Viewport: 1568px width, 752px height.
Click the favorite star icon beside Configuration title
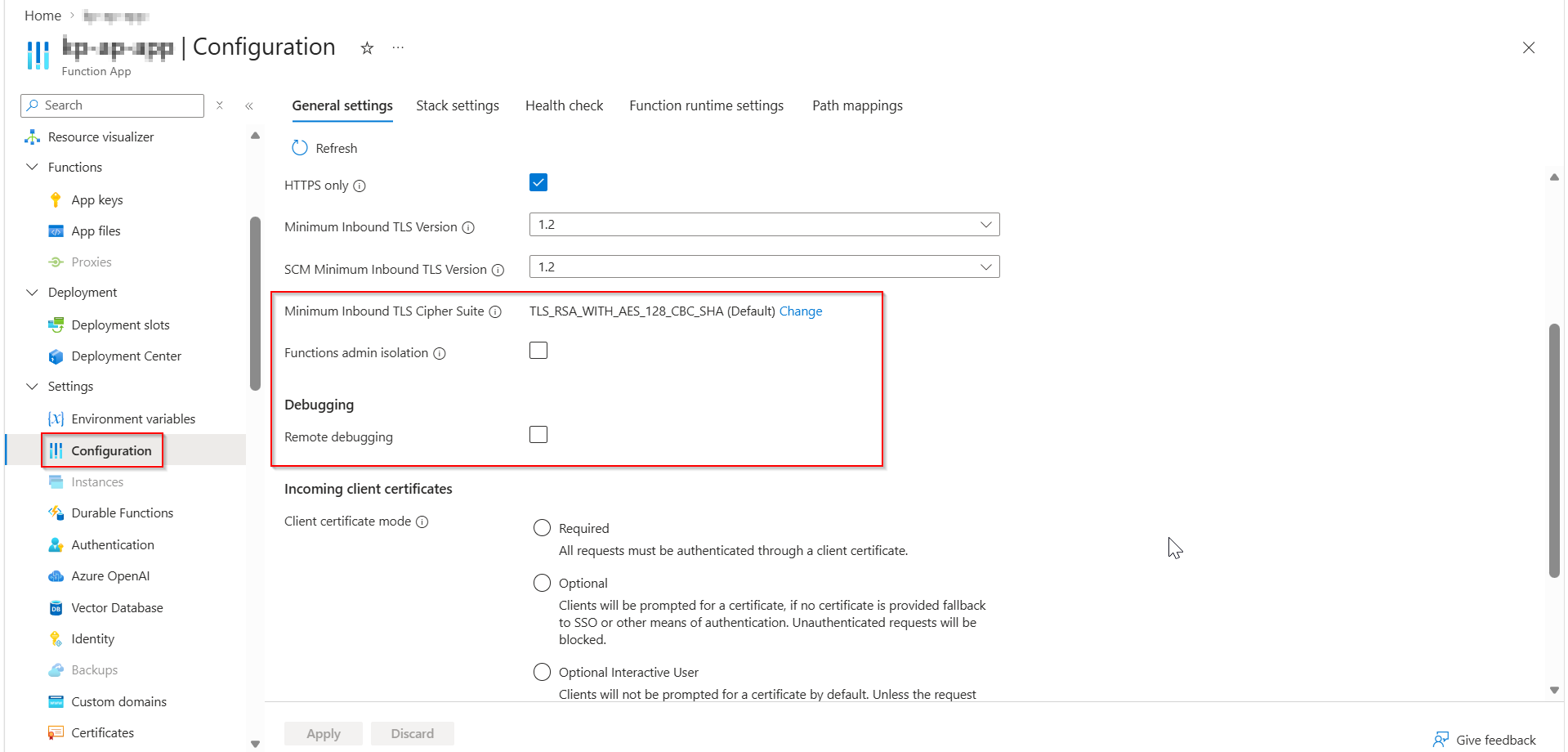[x=367, y=48]
